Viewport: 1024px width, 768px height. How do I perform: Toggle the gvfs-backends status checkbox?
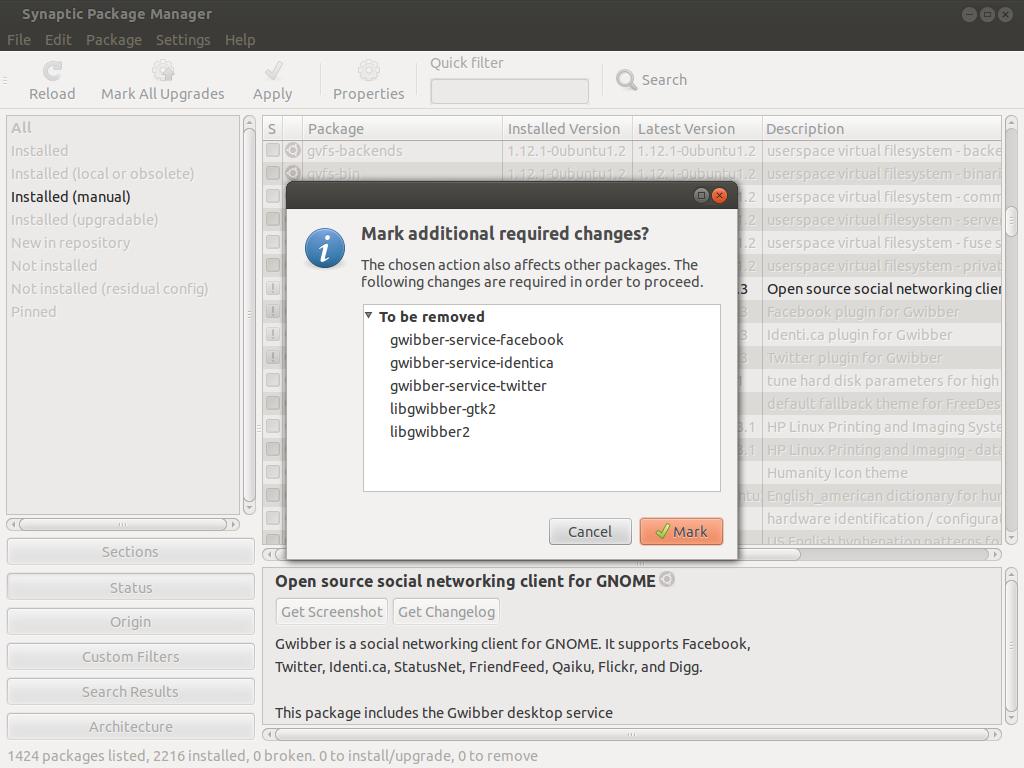tap(272, 151)
